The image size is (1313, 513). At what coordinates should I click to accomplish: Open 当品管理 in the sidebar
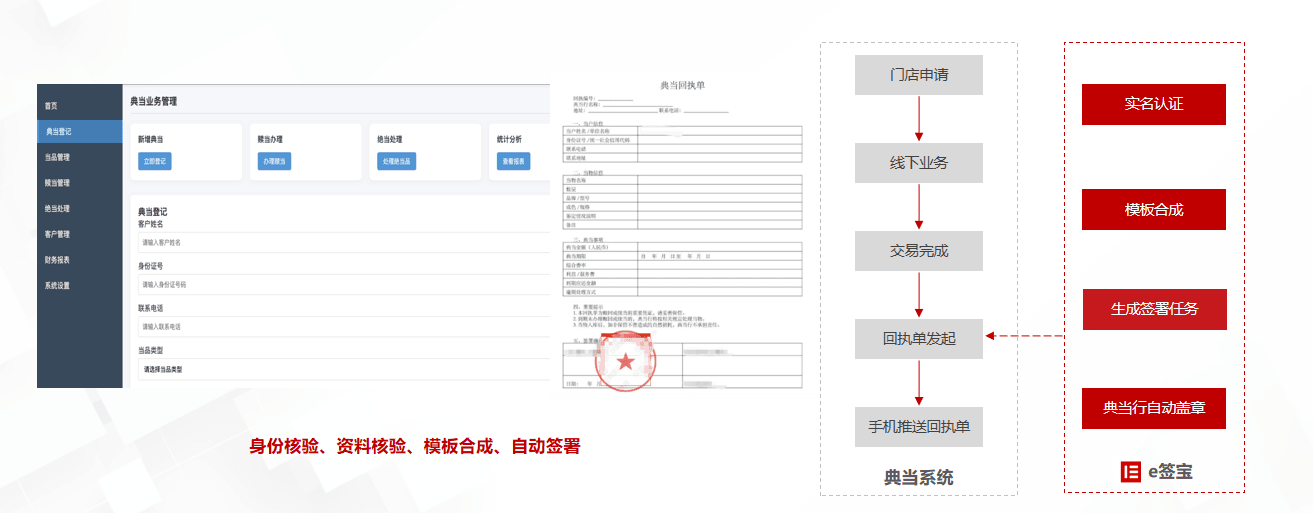(57, 157)
